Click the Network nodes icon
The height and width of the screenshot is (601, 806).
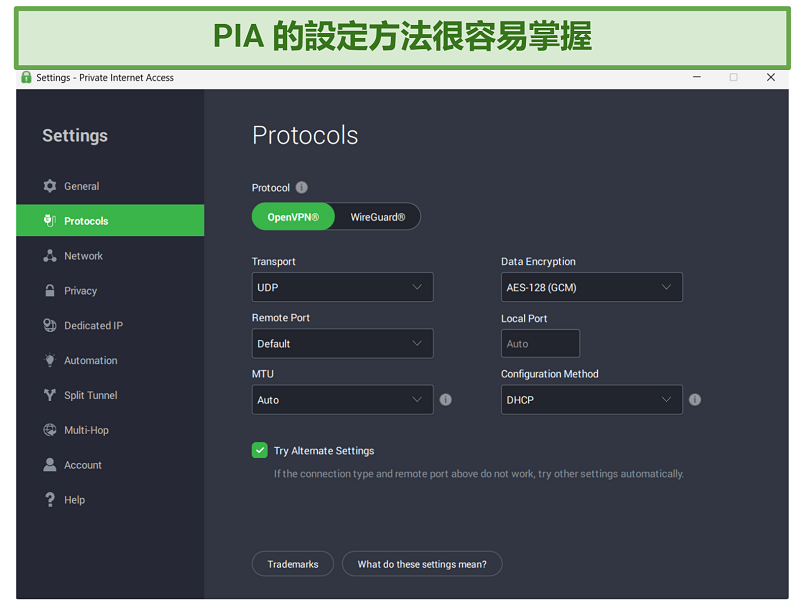click(x=50, y=256)
